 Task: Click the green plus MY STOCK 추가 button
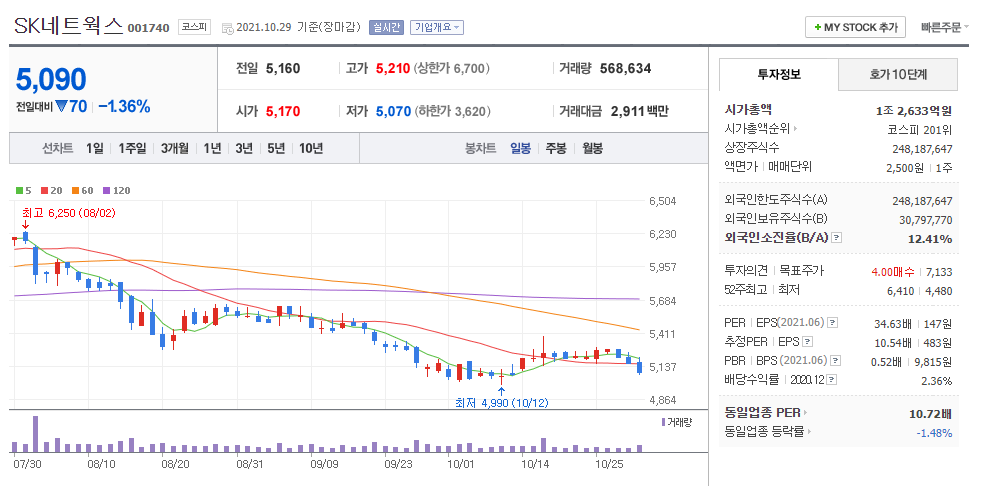(855, 28)
